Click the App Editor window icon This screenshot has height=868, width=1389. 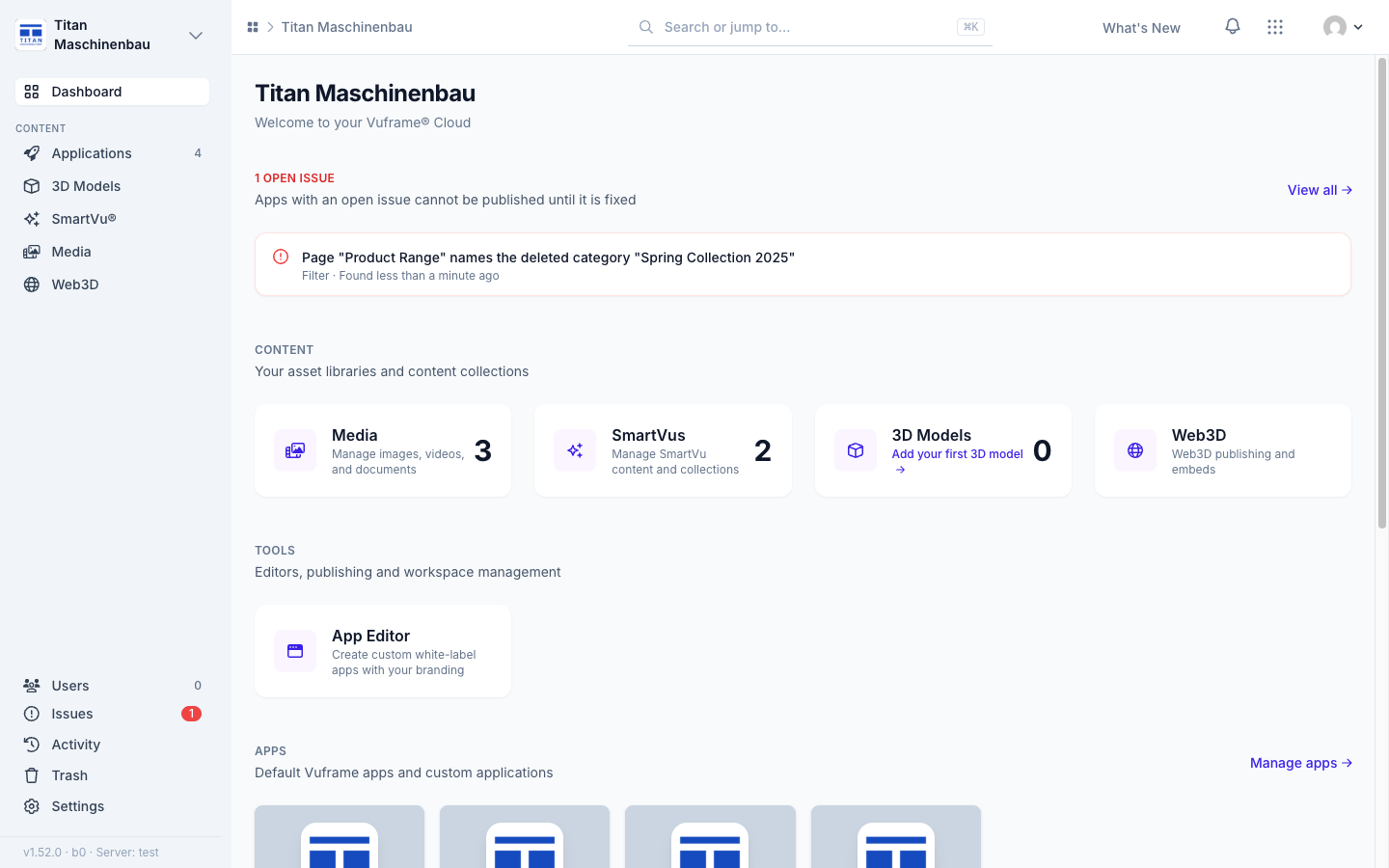click(x=295, y=651)
